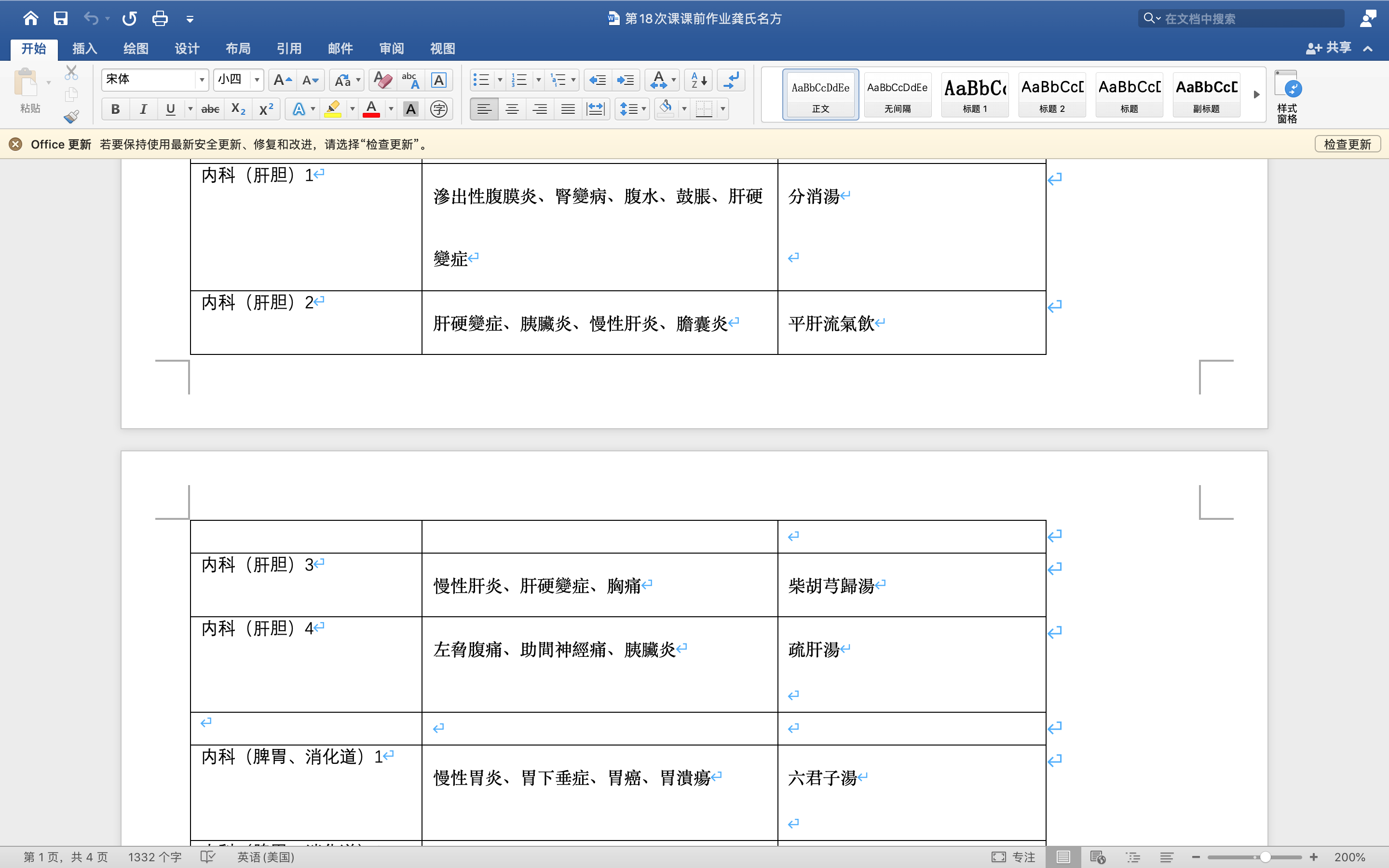This screenshot has width=1389, height=868.
Task: Toggle underline formatting
Action: (x=170, y=109)
